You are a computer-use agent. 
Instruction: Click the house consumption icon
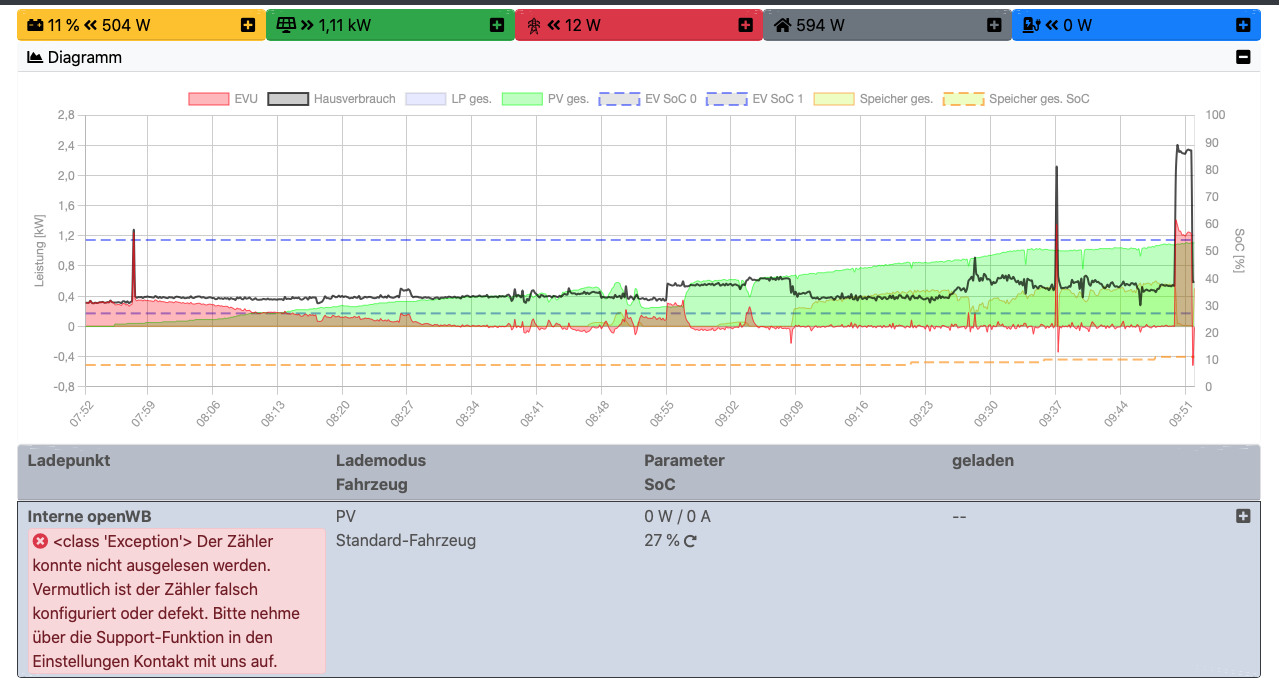pos(783,25)
